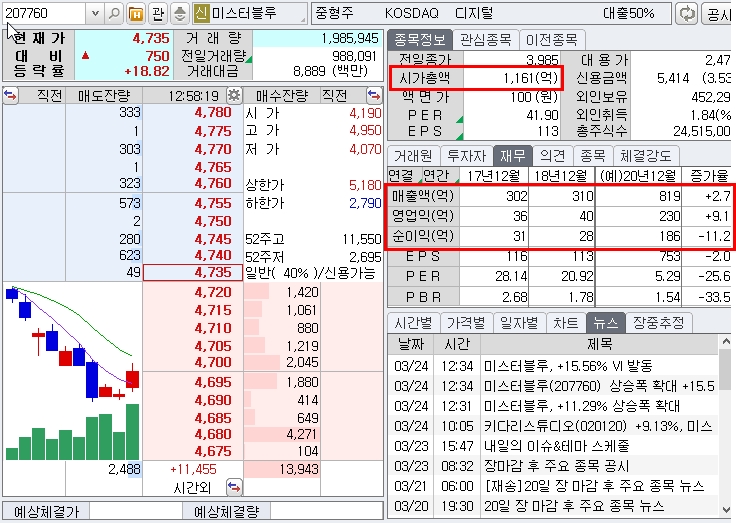The height and width of the screenshot is (523, 736).
Task: Click the 공시 disclosure button
Action: [719, 14]
